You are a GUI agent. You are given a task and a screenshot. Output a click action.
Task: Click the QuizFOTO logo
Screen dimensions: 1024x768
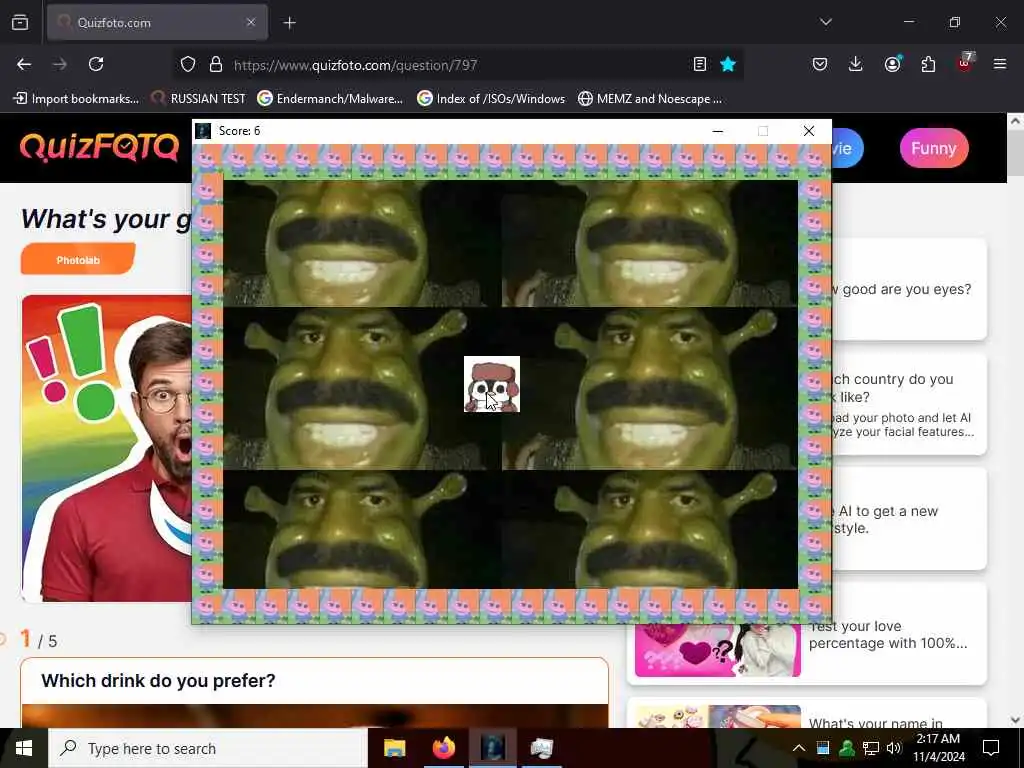click(x=99, y=148)
